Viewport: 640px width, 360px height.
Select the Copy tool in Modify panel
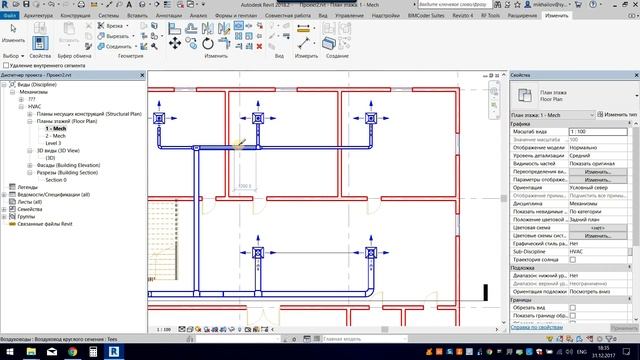191,43
